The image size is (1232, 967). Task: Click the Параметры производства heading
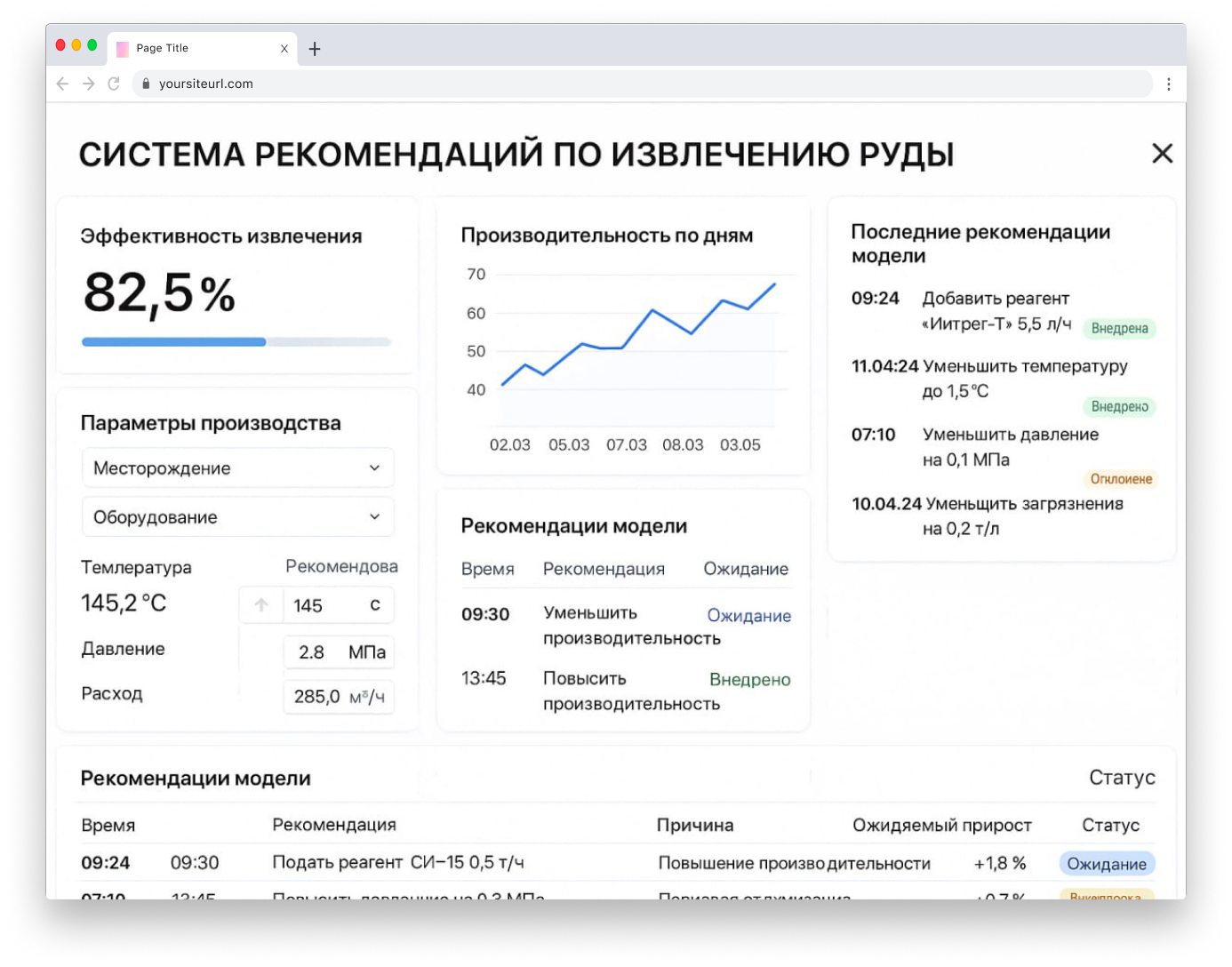211,423
